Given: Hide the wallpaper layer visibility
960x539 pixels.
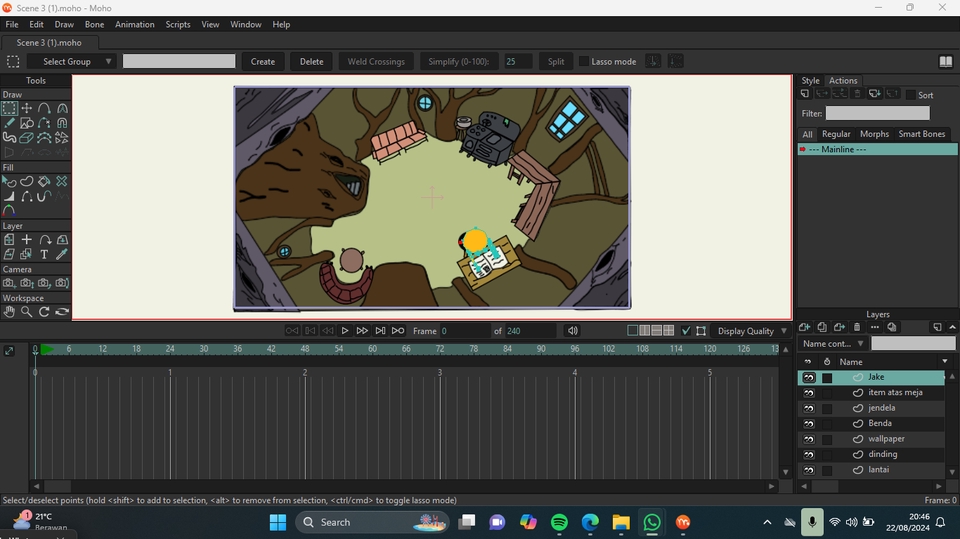Looking at the screenshot, I should 808,439.
